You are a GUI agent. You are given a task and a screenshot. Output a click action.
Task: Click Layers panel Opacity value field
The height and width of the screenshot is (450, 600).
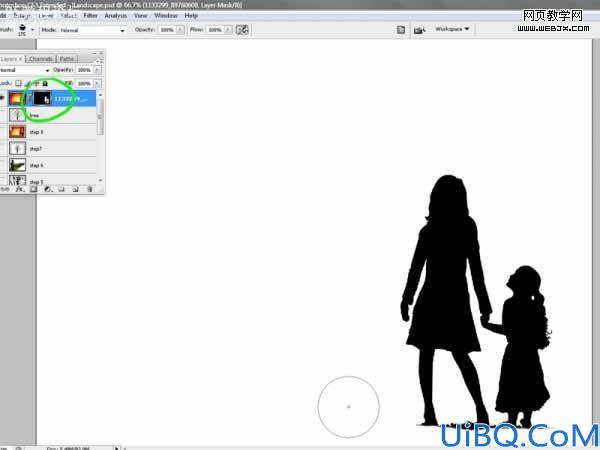[84, 70]
